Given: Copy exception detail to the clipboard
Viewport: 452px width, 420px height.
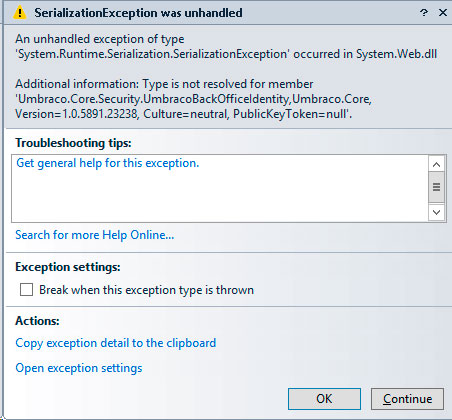Looking at the screenshot, I should click(x=116, y=343).
